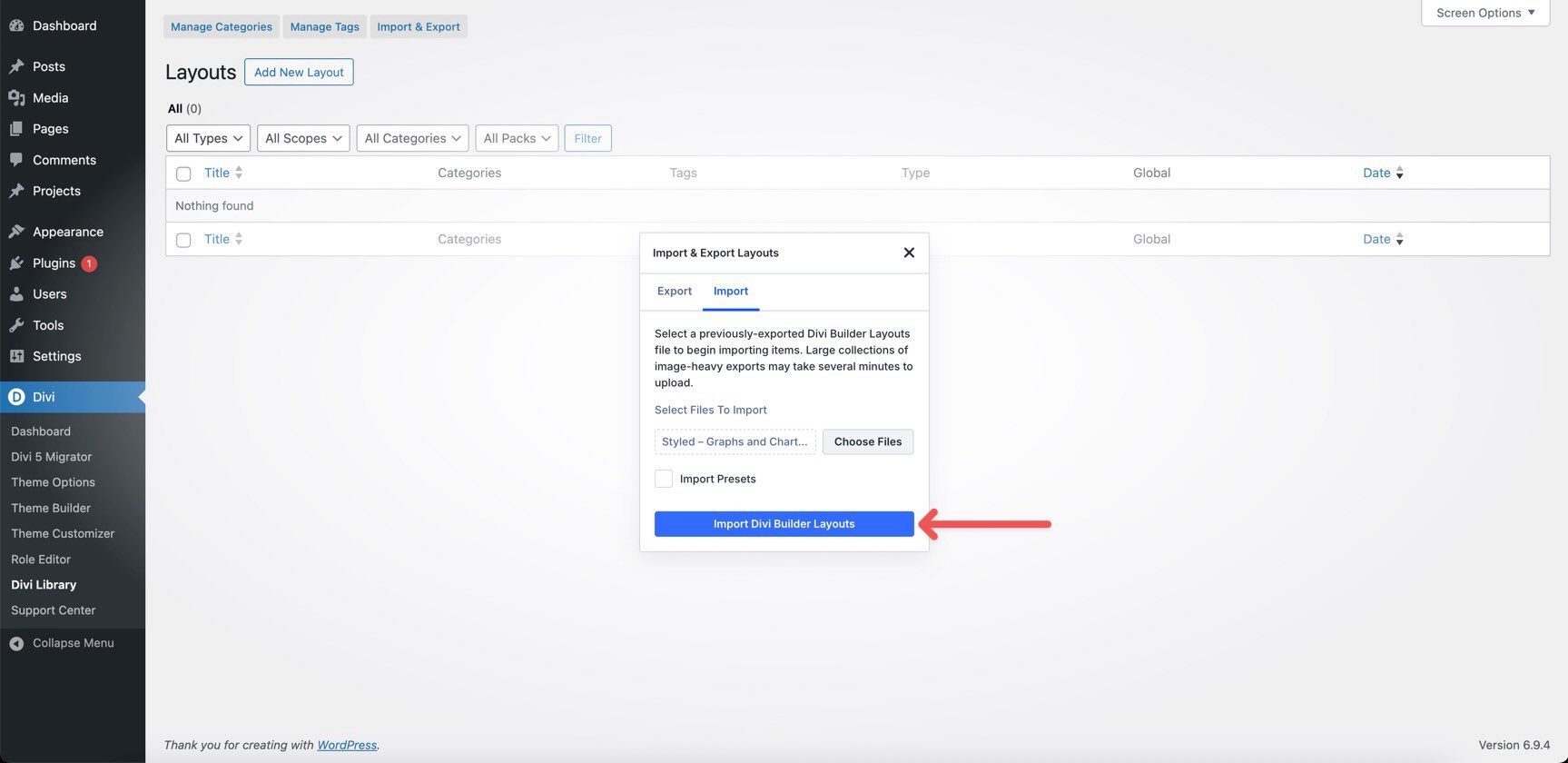Click sort arrows beside bottom Date header
The height and width of the screenshot is (763, 1568).
click(x=1399, y=239)
